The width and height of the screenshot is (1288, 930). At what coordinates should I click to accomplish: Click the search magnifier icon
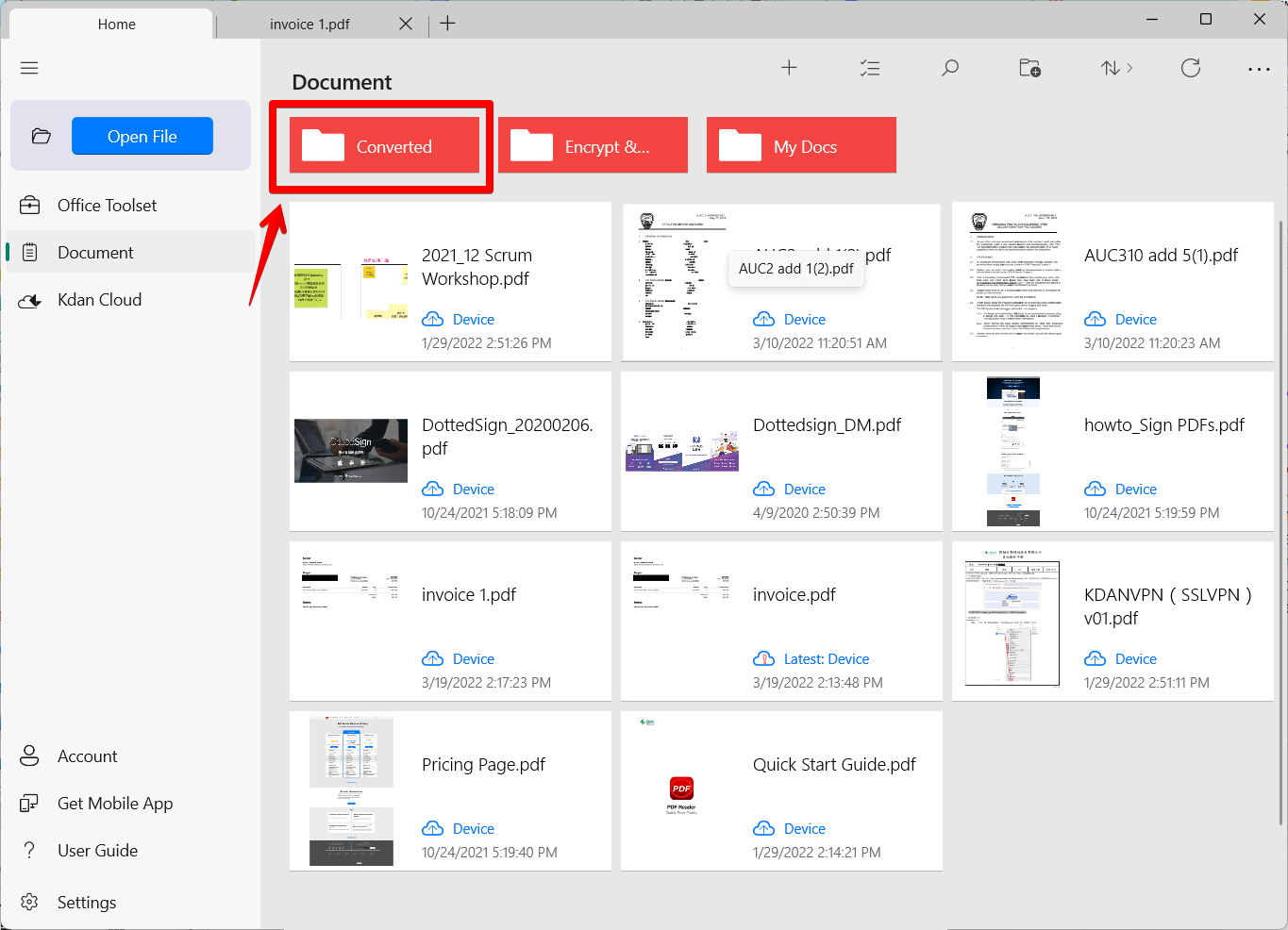pos(950,68)
